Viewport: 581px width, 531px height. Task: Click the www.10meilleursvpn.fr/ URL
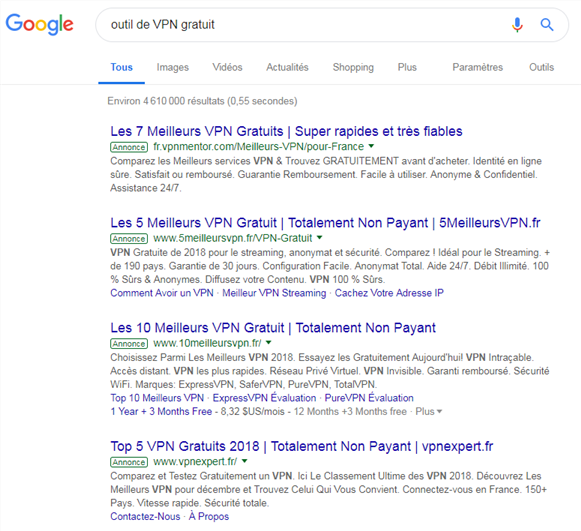(208, 343)
